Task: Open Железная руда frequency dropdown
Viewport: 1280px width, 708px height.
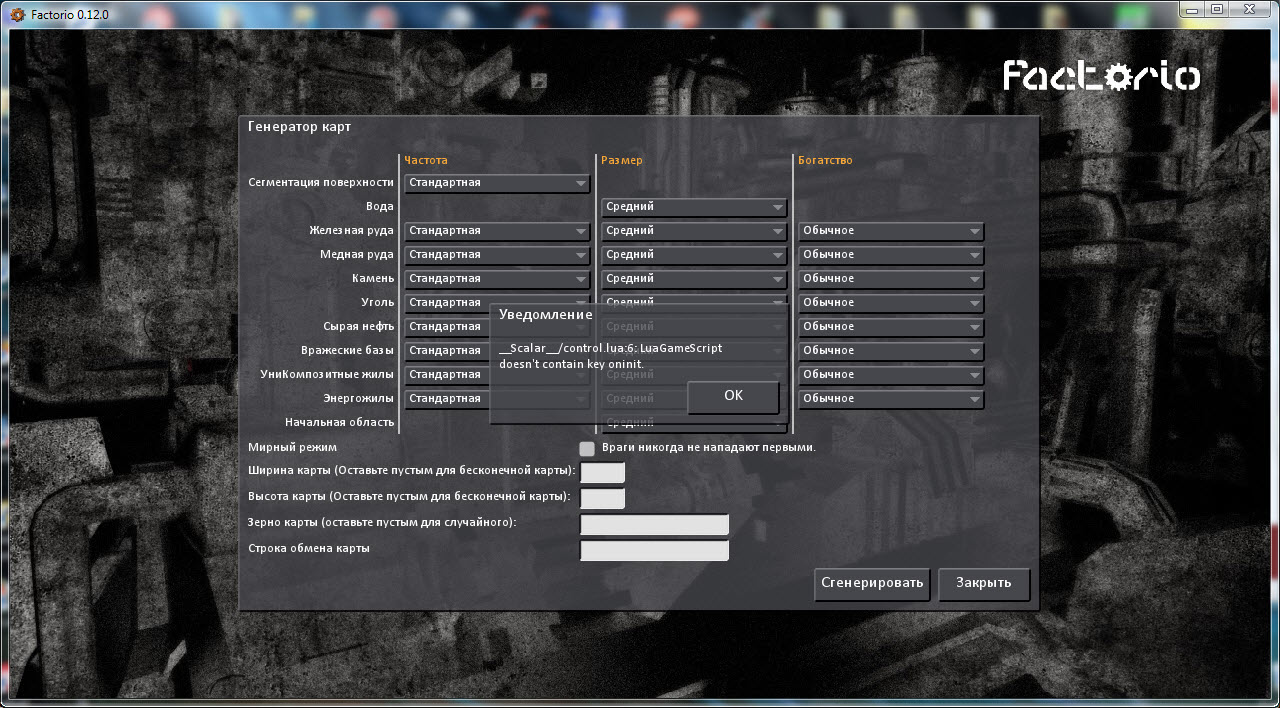Action: point(497,231)
